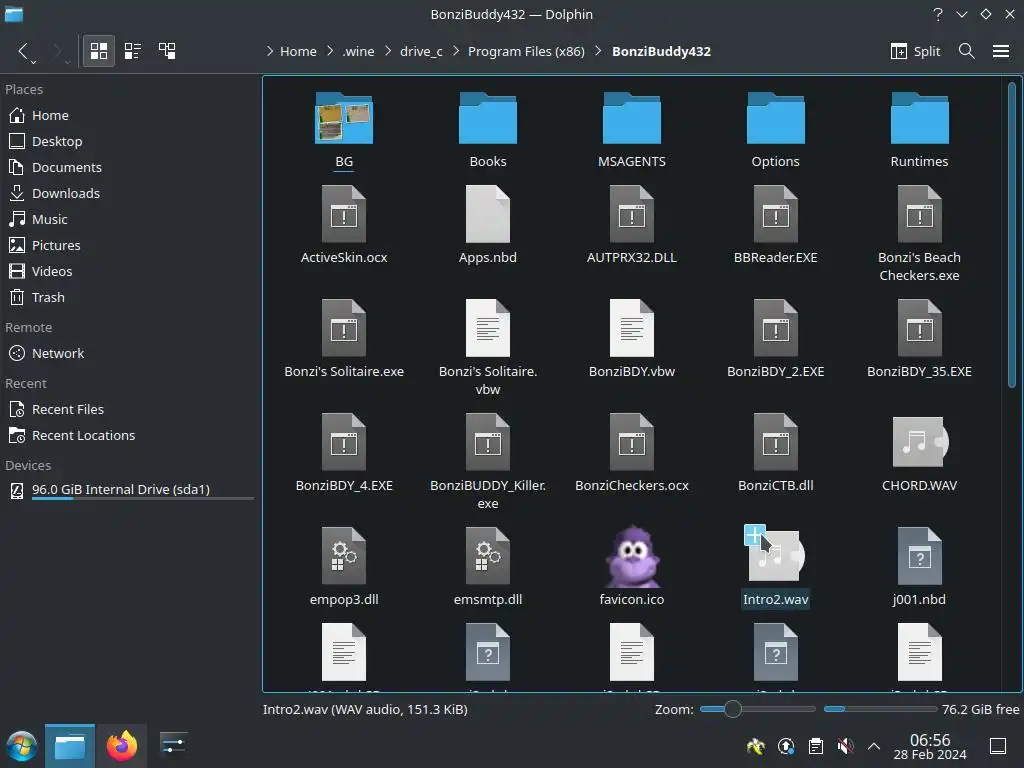Navigate to .wine in breadcrumb

(358, 52)
